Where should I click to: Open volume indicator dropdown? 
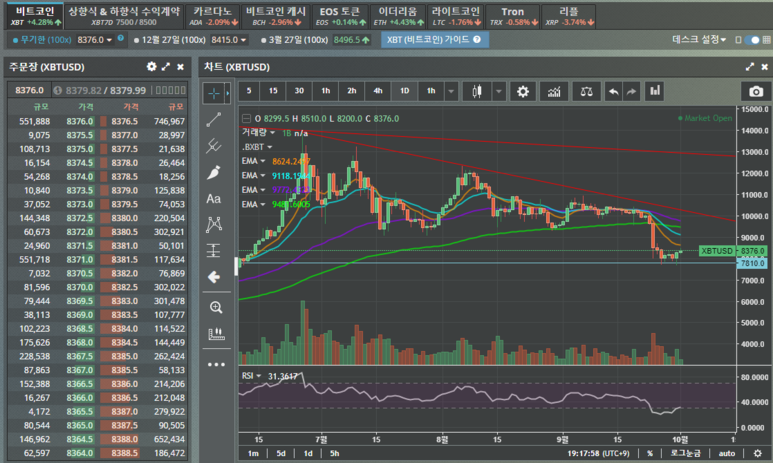point(272,133)
